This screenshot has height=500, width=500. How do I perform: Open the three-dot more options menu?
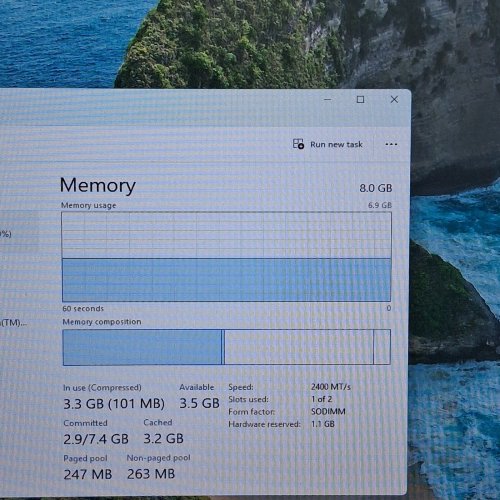coord(391,144)
